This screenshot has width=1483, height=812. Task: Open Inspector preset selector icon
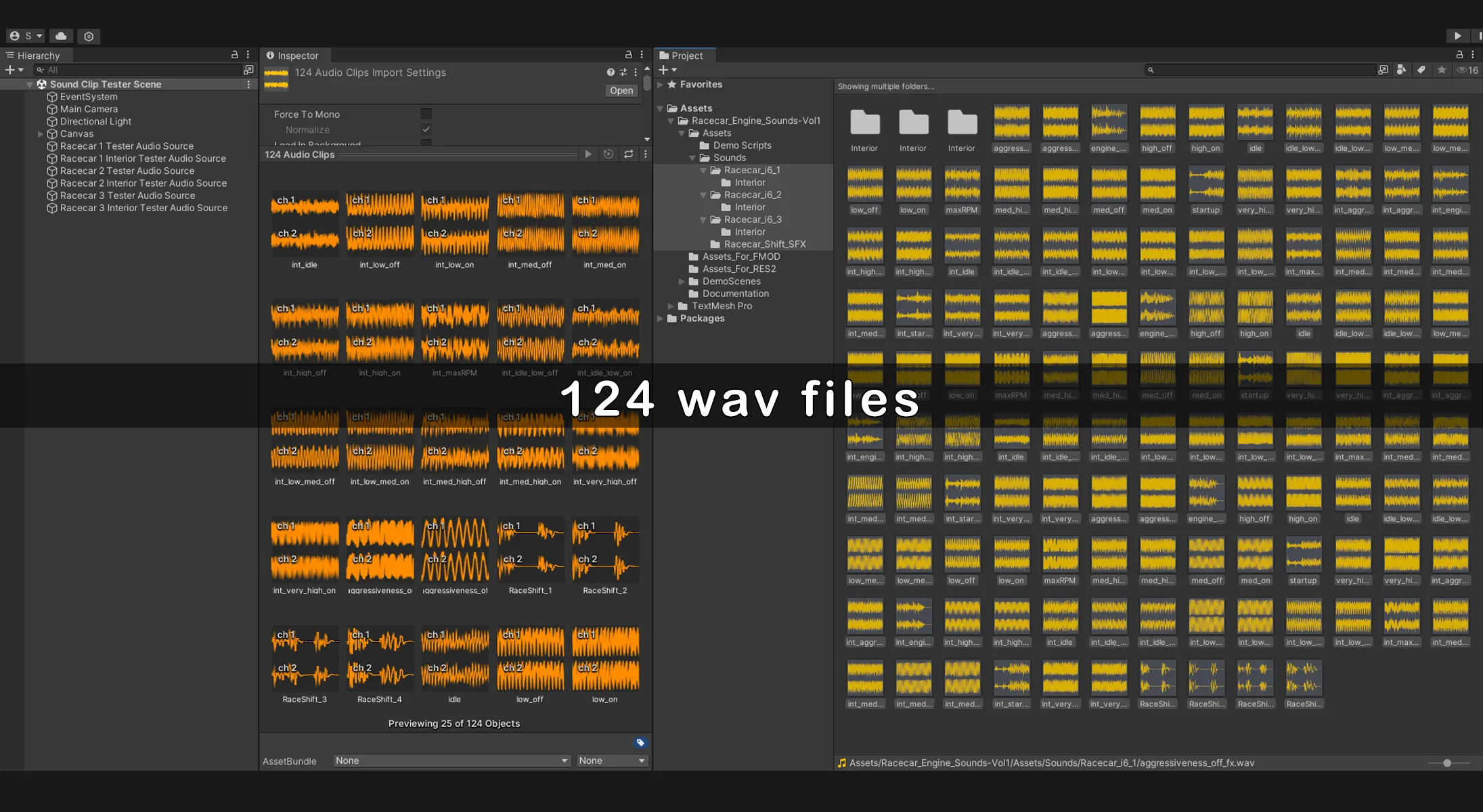point(623,72)
